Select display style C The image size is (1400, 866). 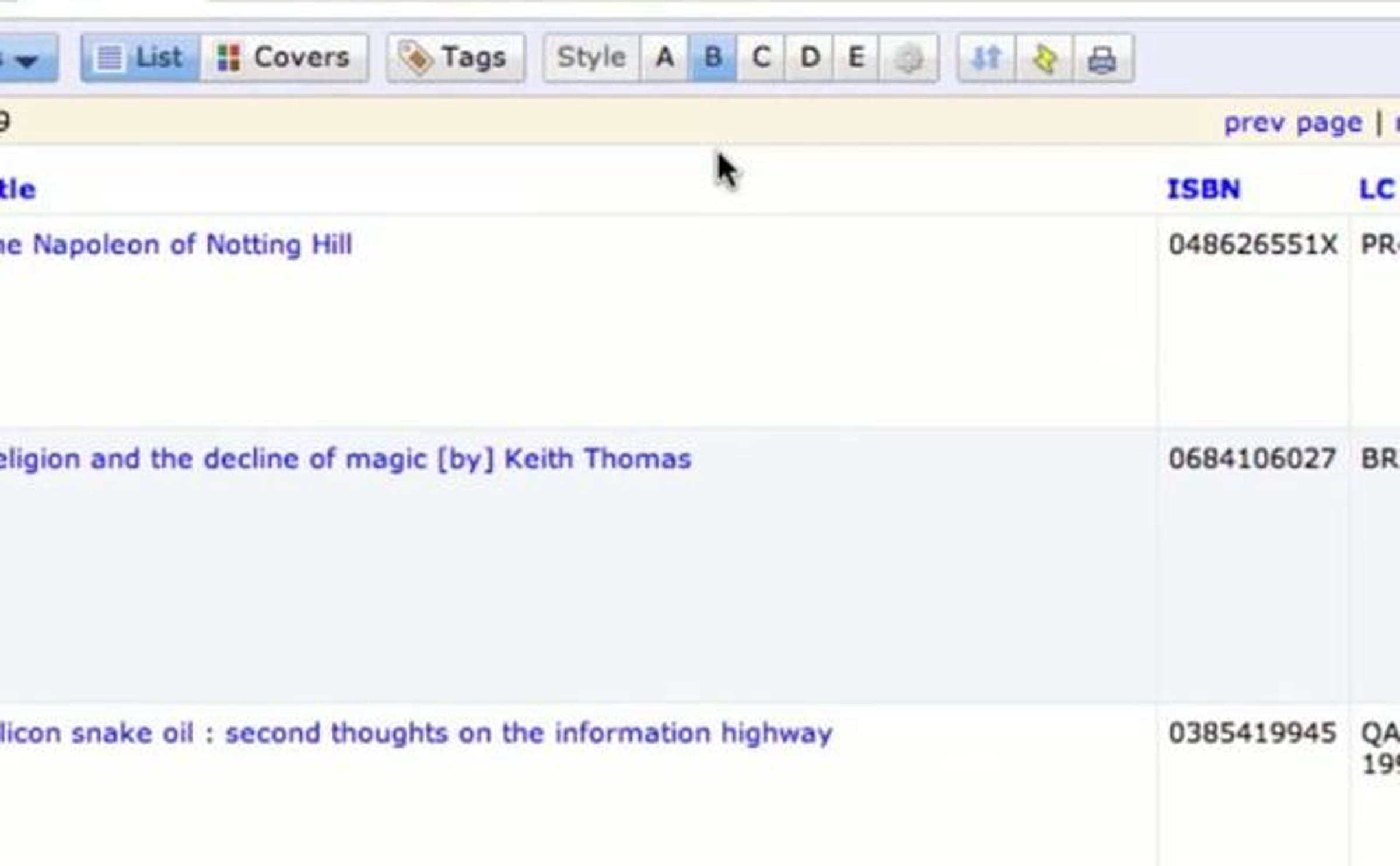[x=761, y=58]
